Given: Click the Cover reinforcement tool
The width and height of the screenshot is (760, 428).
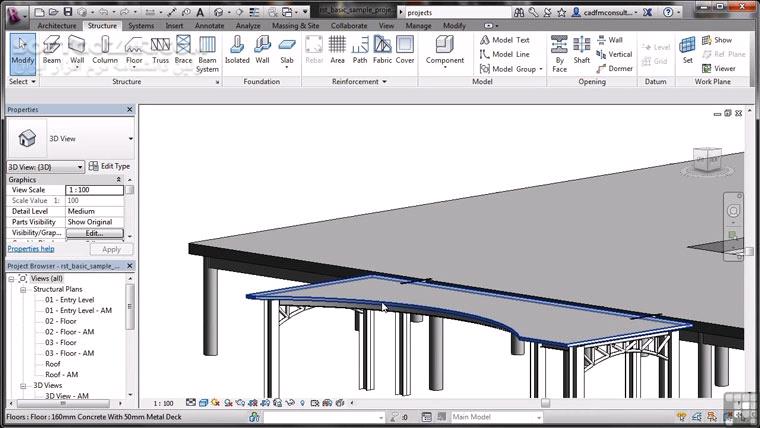Looking at the screenshot, I should point(405,50).
